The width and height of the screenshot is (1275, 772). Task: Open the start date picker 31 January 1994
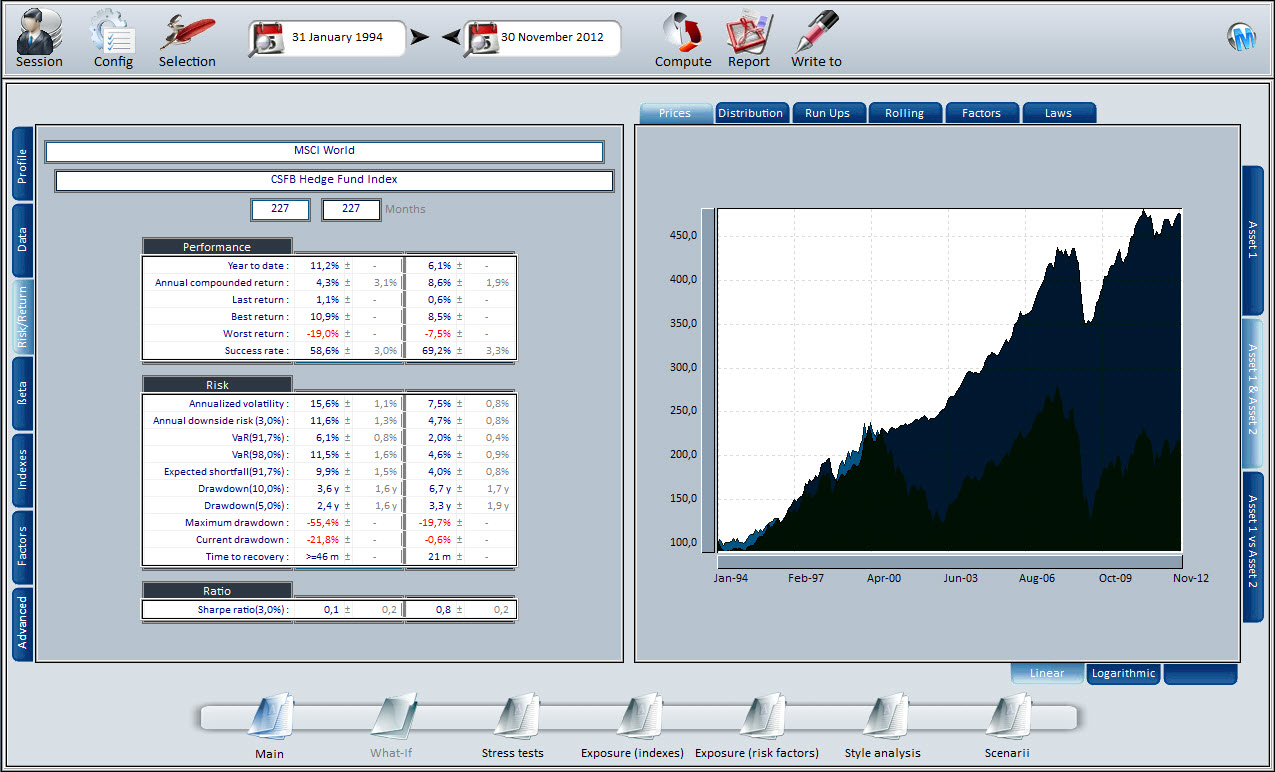coord(328,38)
